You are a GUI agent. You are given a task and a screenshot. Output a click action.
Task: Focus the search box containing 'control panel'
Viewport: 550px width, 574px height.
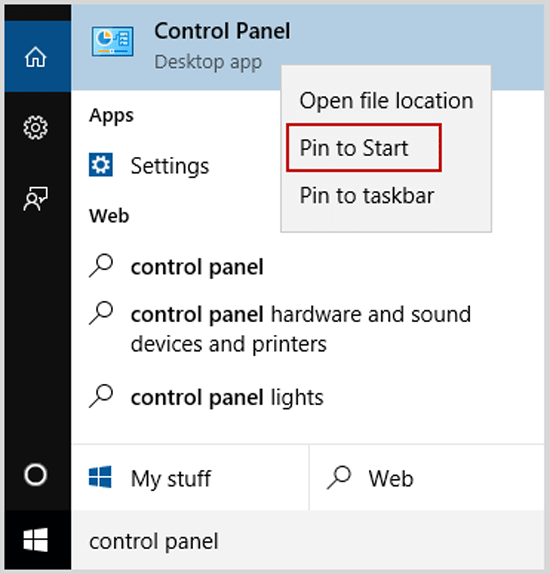click(x=308, y=541)
